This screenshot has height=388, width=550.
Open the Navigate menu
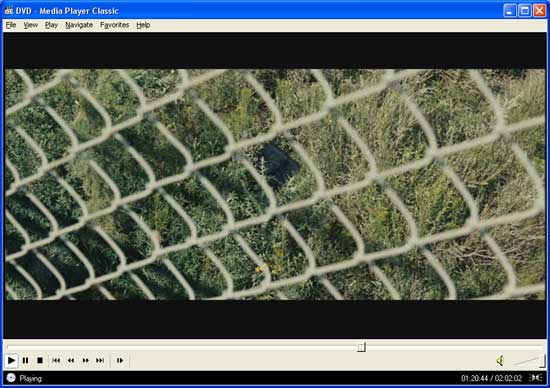coord(79,25)
